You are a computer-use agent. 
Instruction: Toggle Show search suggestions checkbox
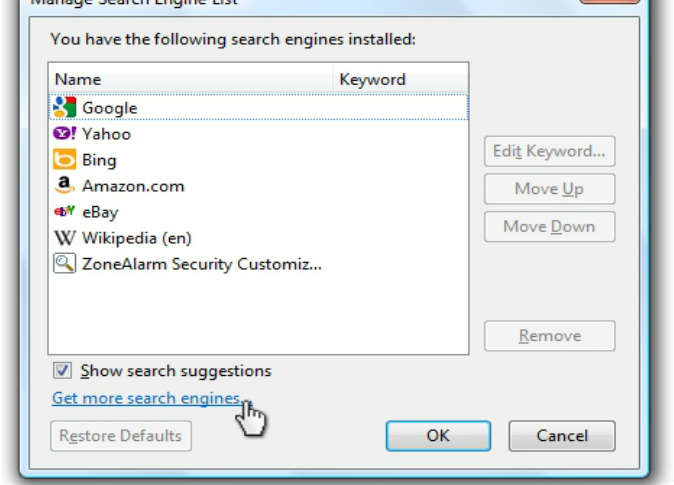click(62, 370)
